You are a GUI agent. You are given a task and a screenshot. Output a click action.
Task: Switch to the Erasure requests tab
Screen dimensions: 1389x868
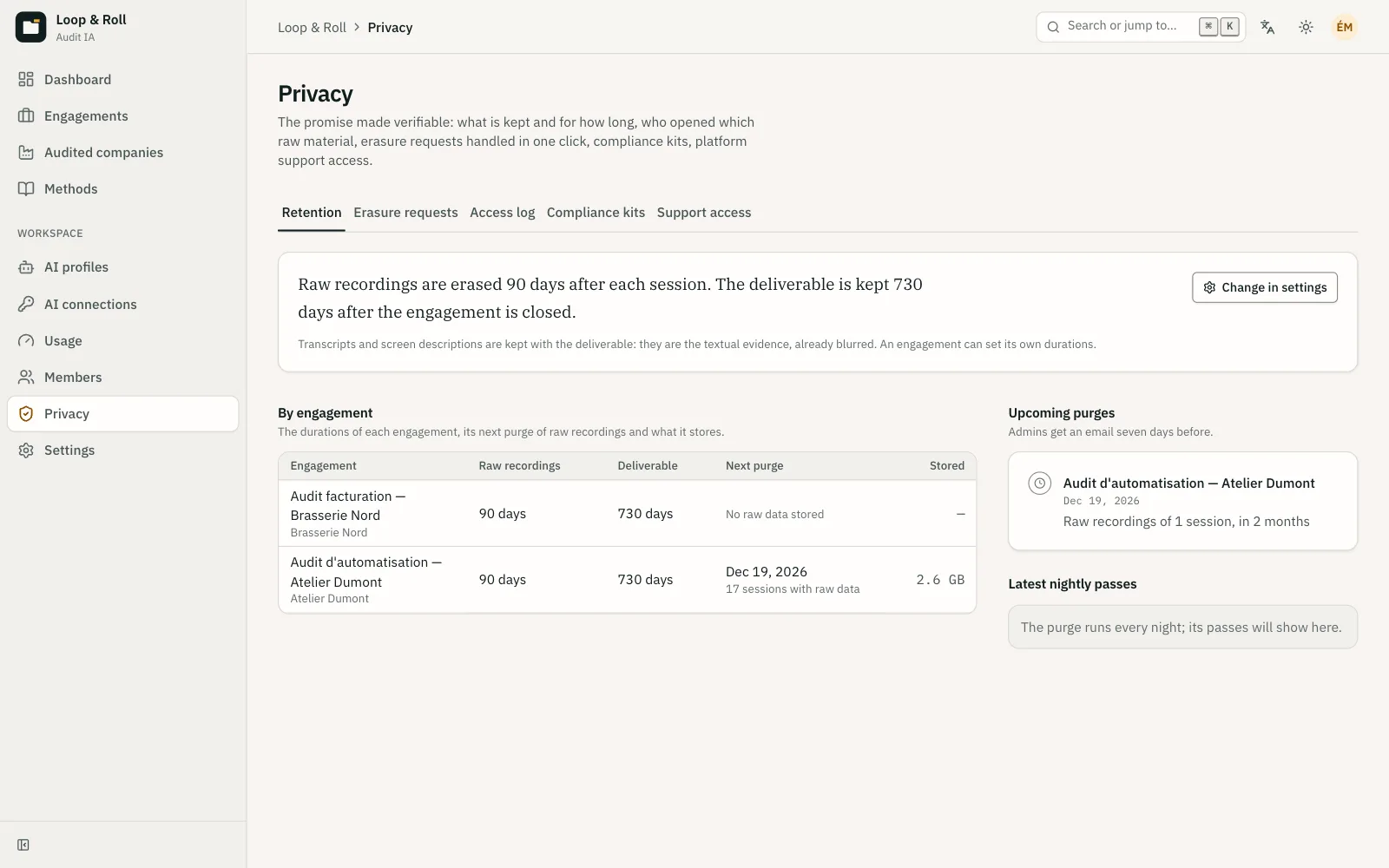(x=405, y=213)
